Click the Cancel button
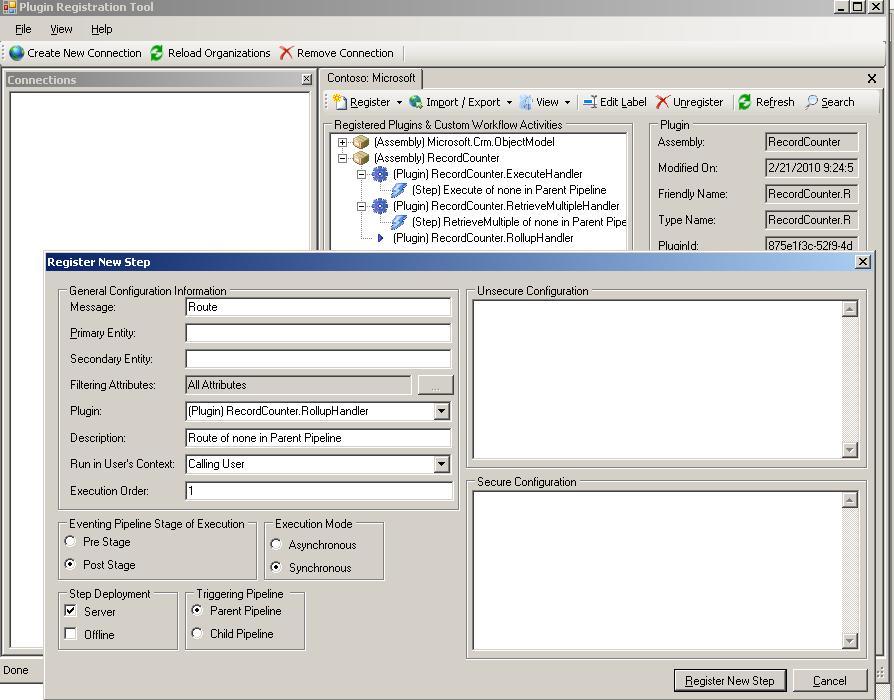Viewport: 894px width, 700px height. (x=830, y=681)
